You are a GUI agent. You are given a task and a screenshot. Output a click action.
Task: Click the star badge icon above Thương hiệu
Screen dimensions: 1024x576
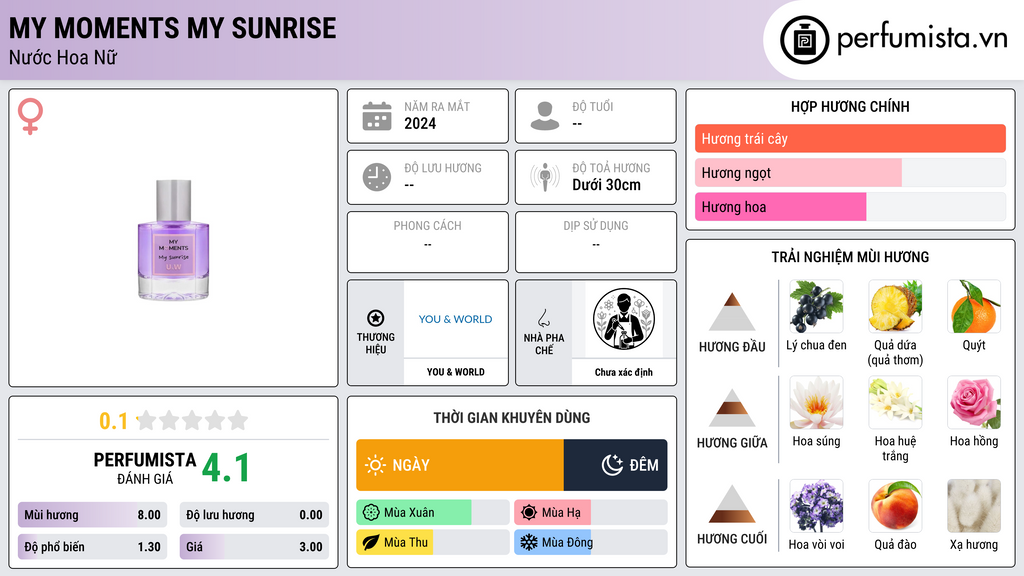tap(376, 318)
